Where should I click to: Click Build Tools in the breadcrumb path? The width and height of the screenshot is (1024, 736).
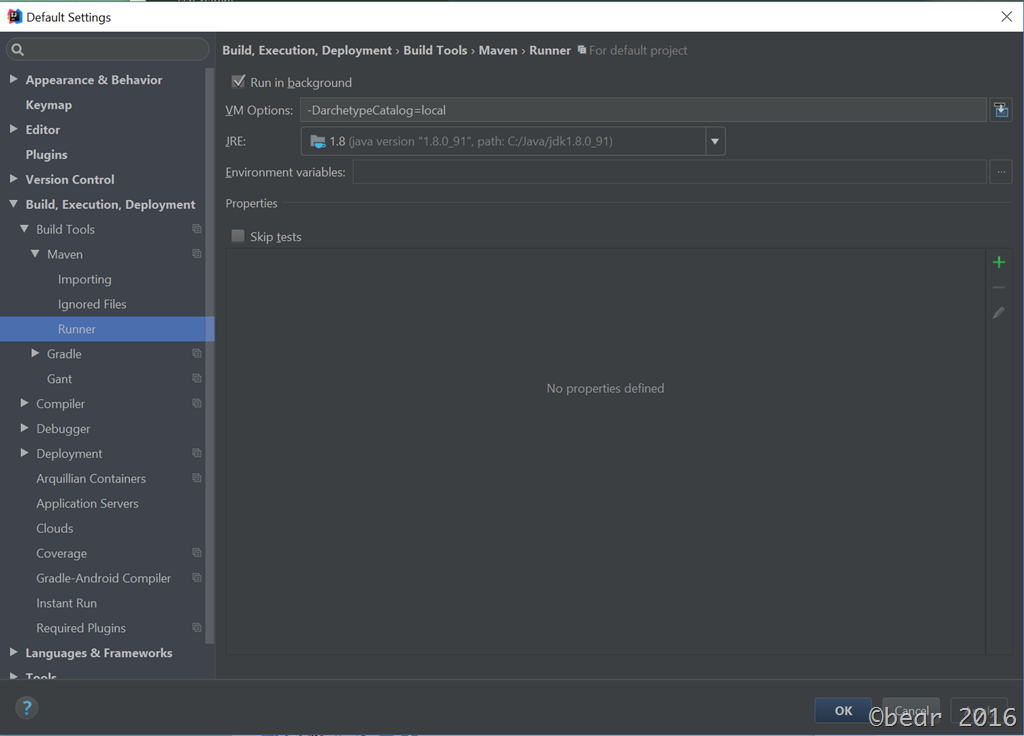click(435, 50)
